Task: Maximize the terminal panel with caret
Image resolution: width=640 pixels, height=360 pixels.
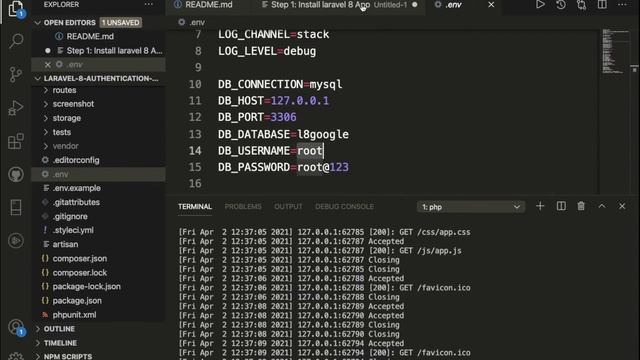Action: 602,207
